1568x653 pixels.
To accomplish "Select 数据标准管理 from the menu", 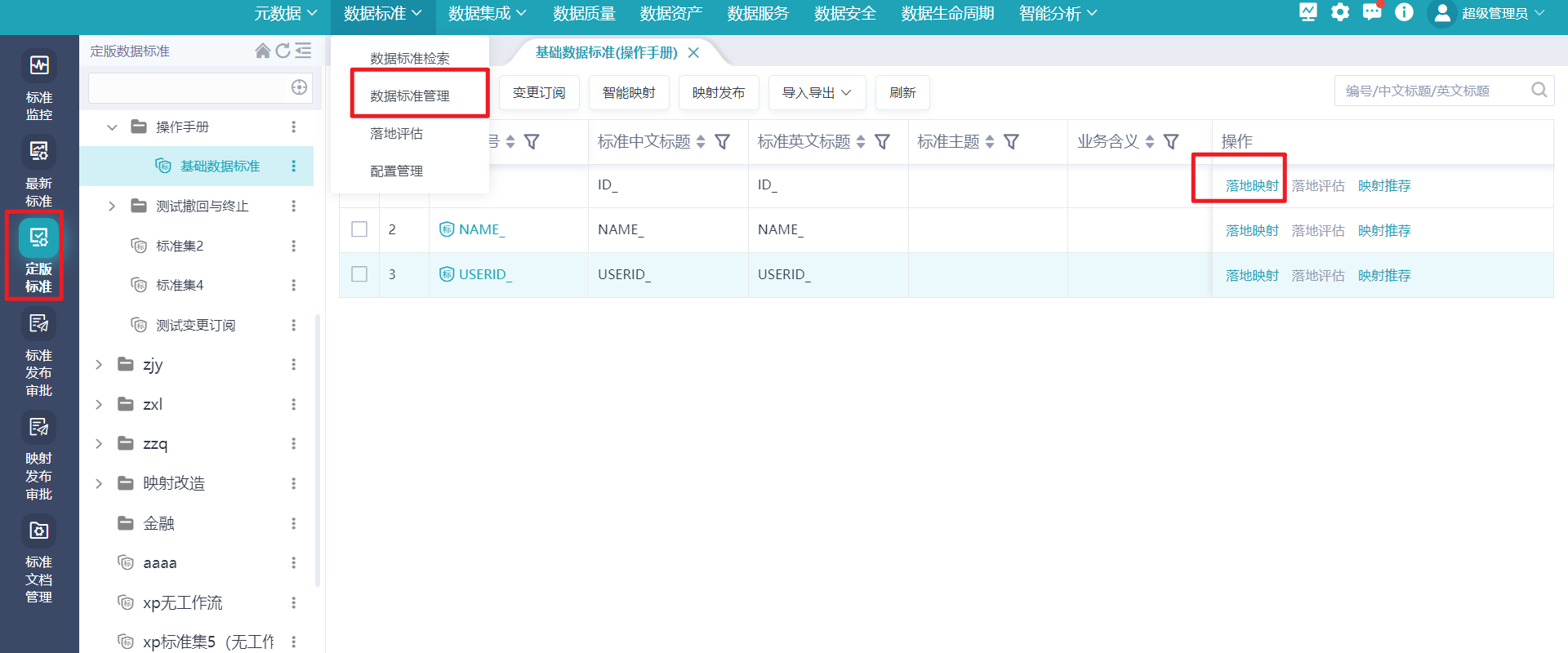I will pos(410,96).
